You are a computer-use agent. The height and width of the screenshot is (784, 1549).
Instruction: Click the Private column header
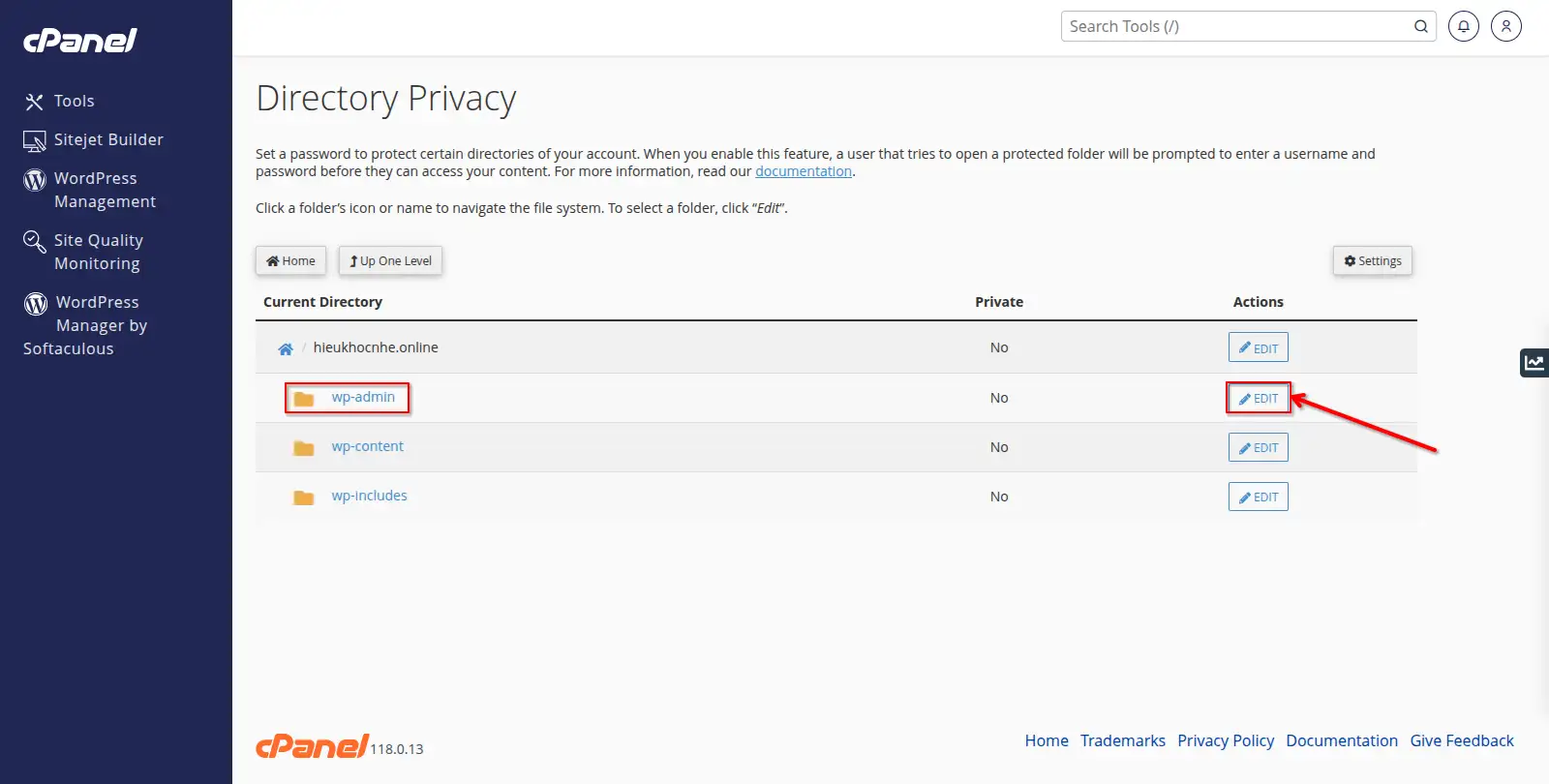click(999, 302)
